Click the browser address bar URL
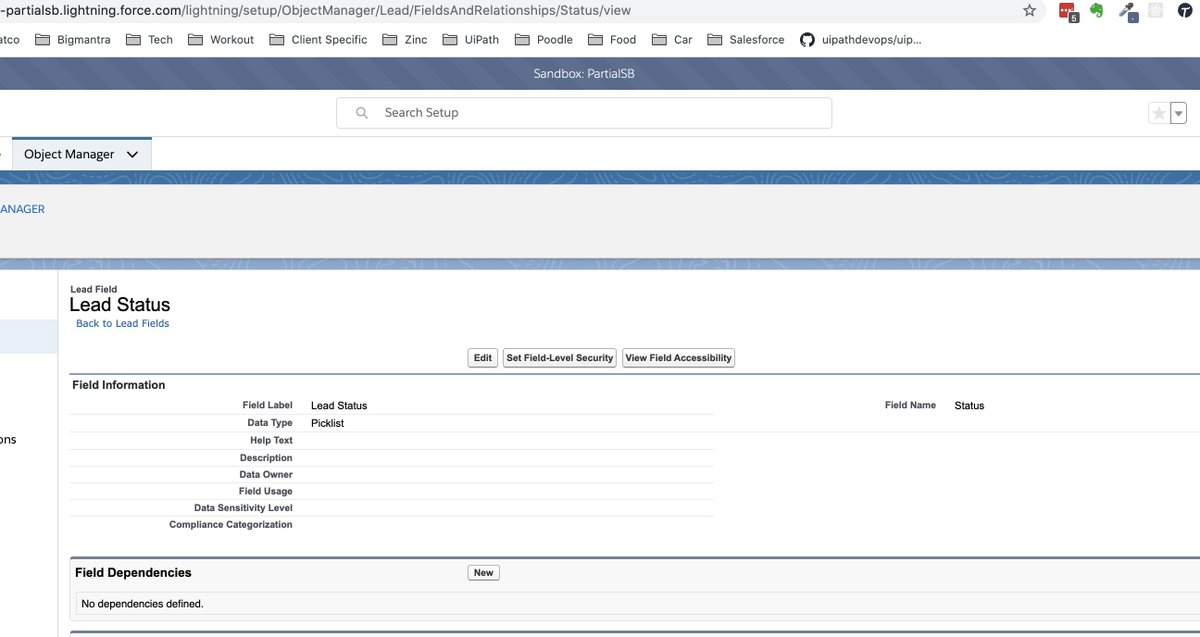 (x=318, y=10)
